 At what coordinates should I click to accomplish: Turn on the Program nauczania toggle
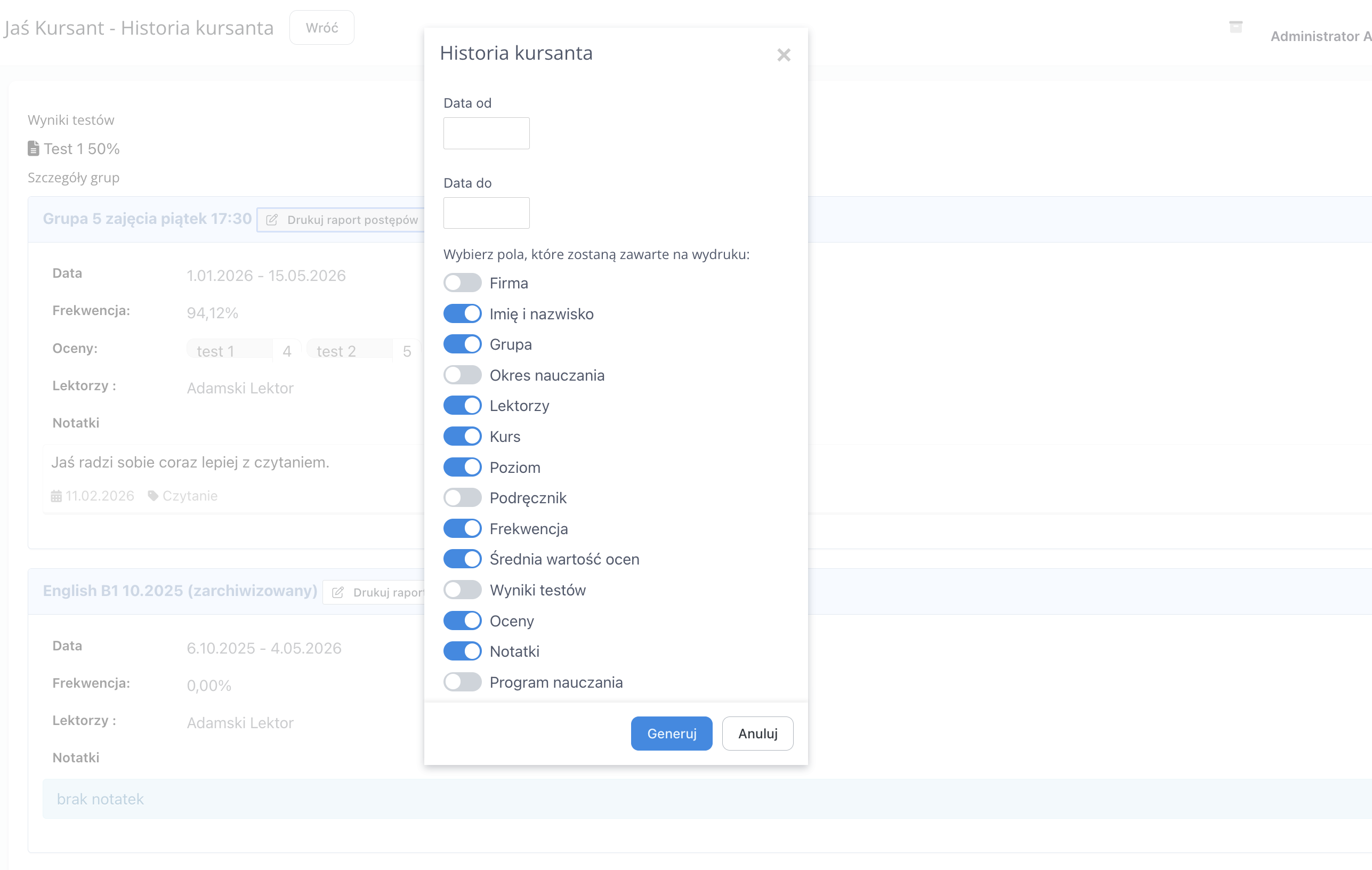click(462, 682)
